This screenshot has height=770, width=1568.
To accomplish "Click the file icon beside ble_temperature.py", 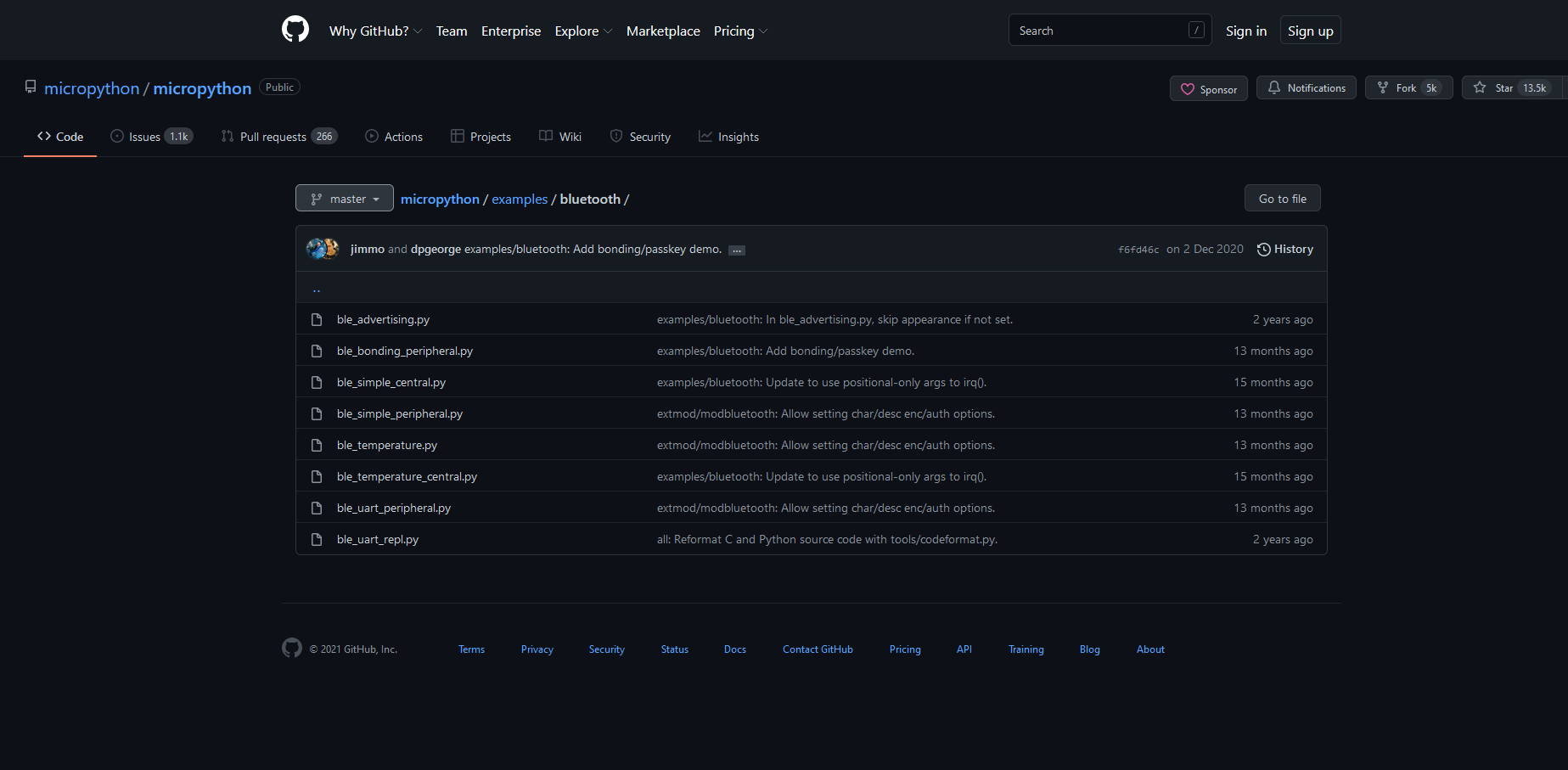I will point(317,445).
